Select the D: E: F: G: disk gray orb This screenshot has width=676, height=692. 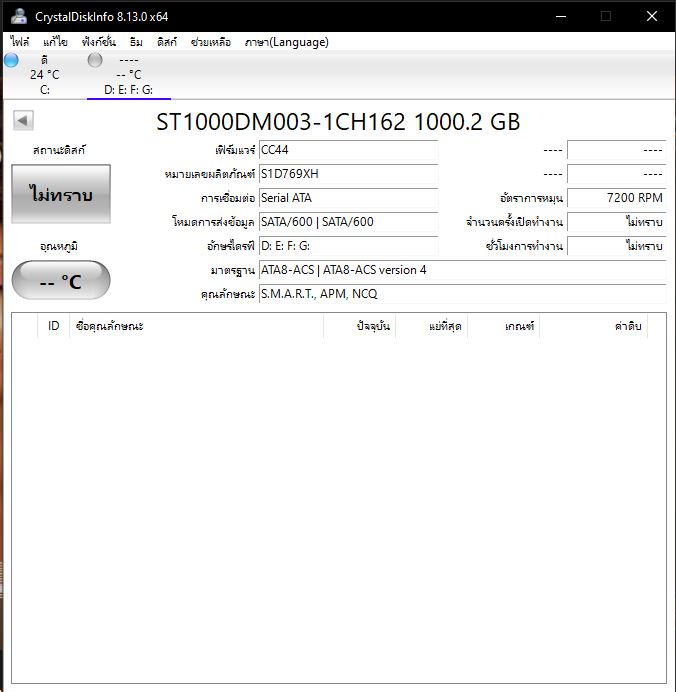95,60
